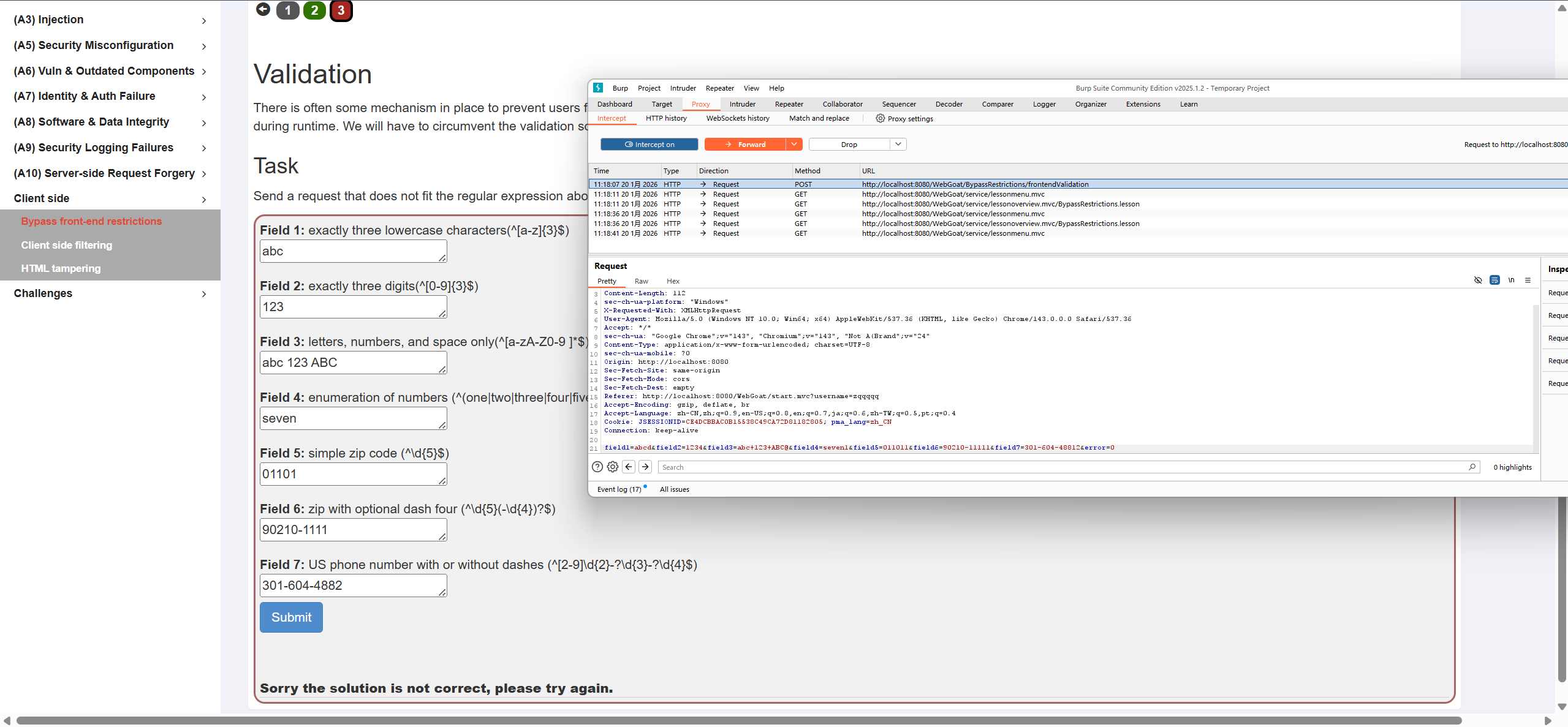
Task: Open search settings gear in request panel
Action: (612, 467)
